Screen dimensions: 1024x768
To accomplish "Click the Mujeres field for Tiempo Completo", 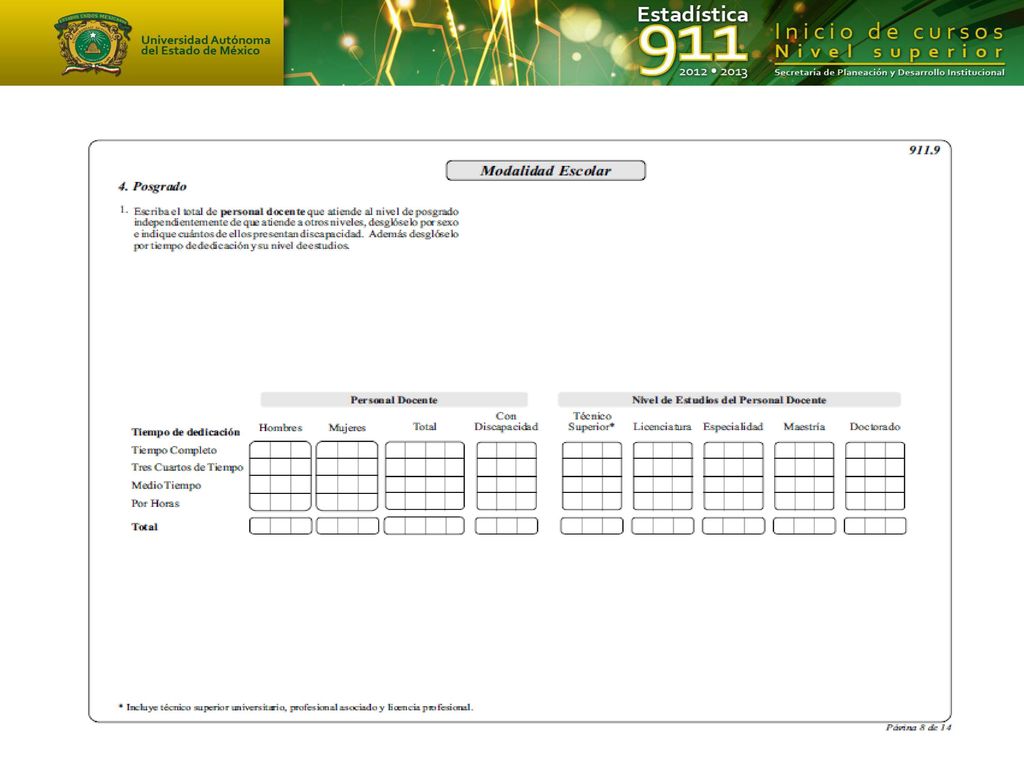I will click(347, 450).
